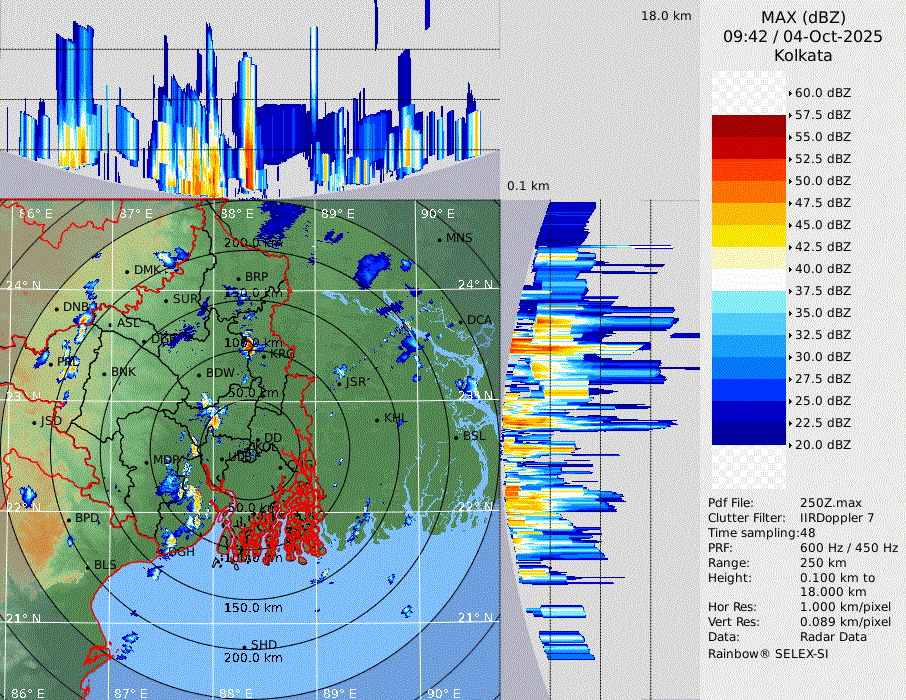Click the darkest blue swatch above 20.0 dBZ
This screenshot has height=700, width=906.
click(x=749, y=434)
